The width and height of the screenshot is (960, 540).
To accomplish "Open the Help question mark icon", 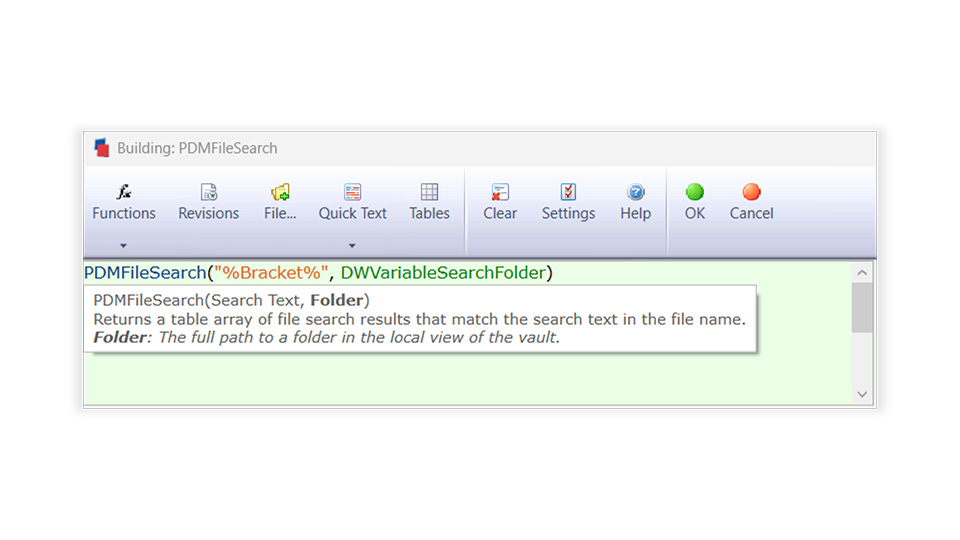I will [636, 192].
